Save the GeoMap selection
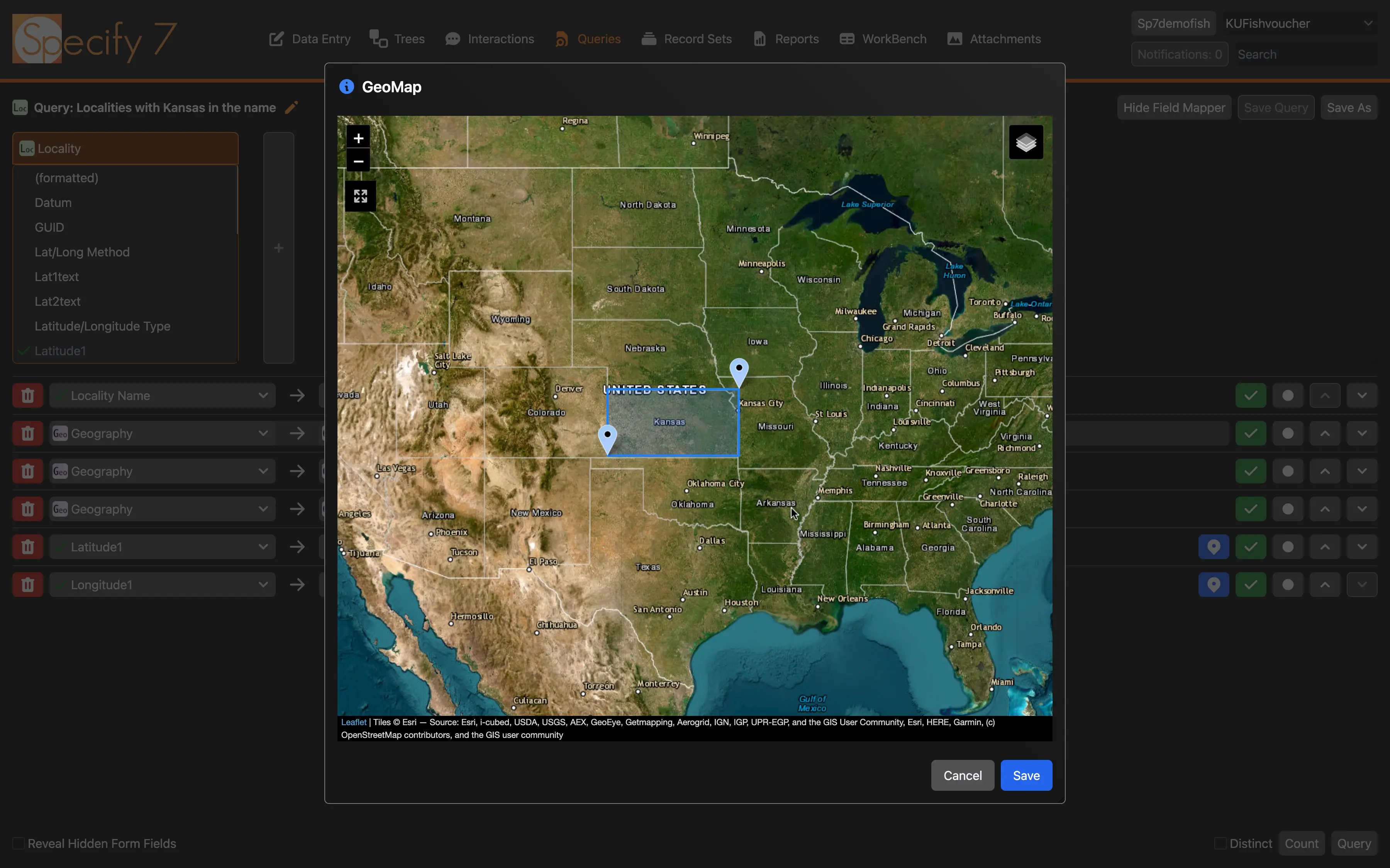 (x=1026, y=776)
